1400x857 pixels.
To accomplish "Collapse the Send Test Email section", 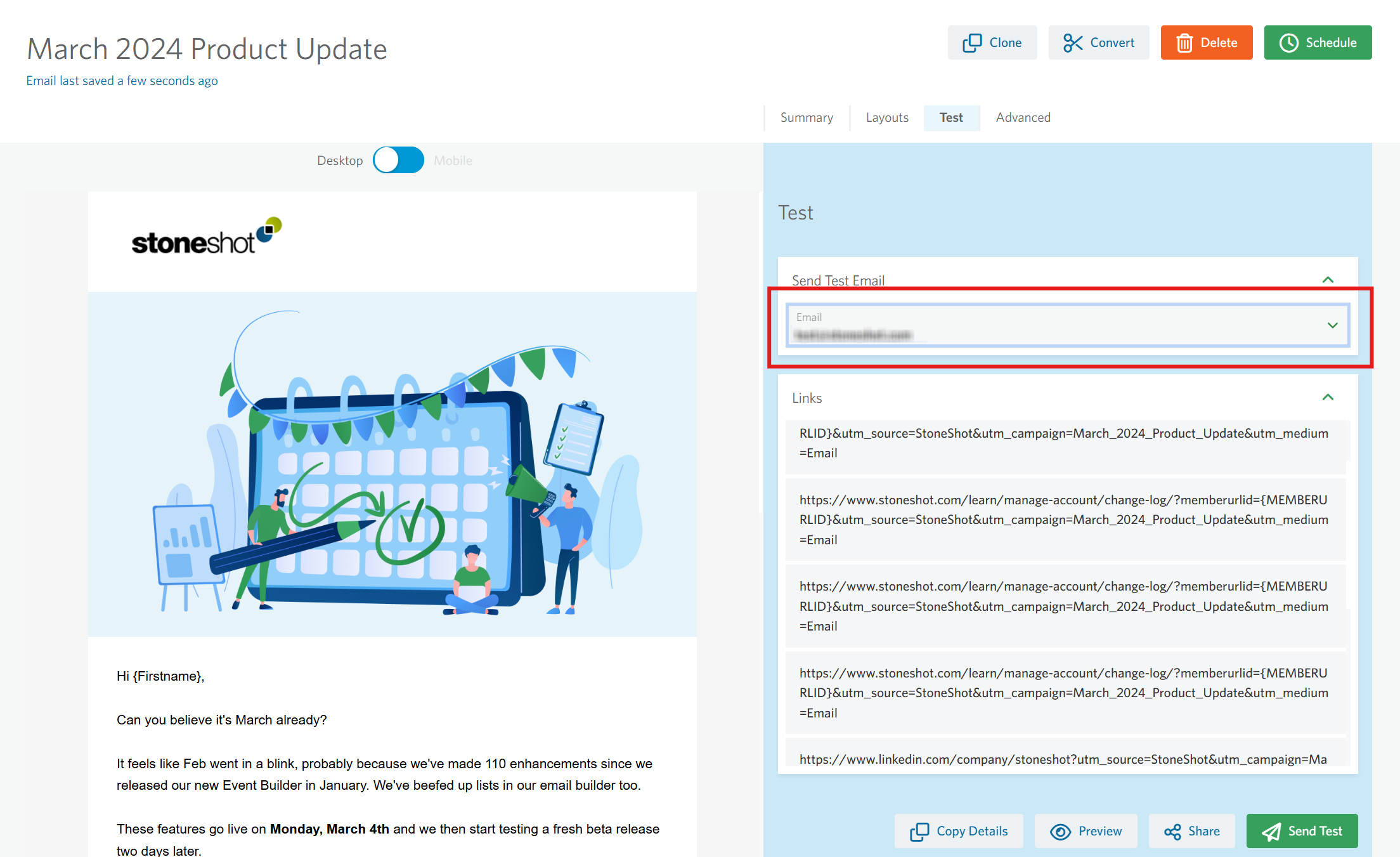I will pyautogui.click(x=1328, y=280).
